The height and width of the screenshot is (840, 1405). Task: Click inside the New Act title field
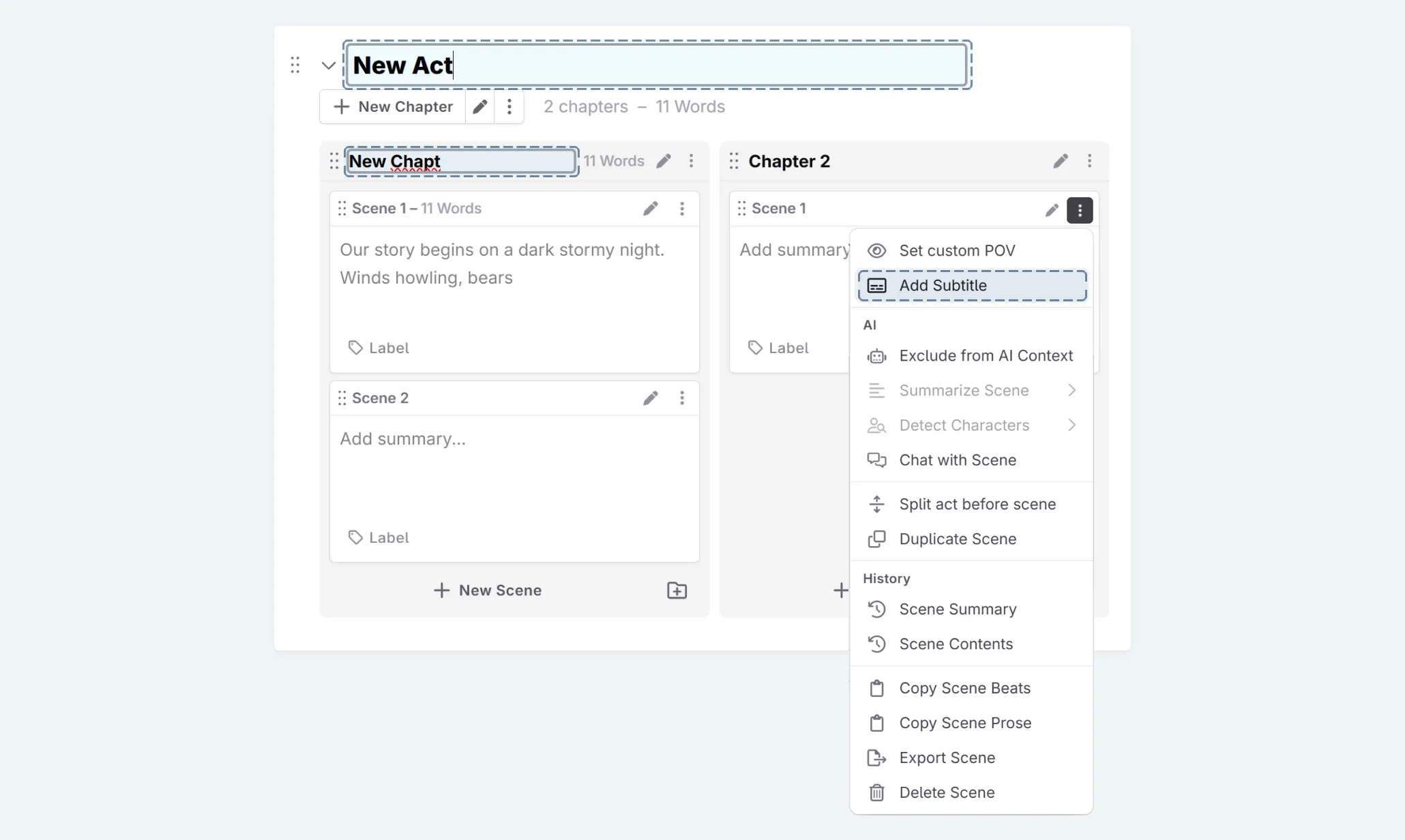656,65
